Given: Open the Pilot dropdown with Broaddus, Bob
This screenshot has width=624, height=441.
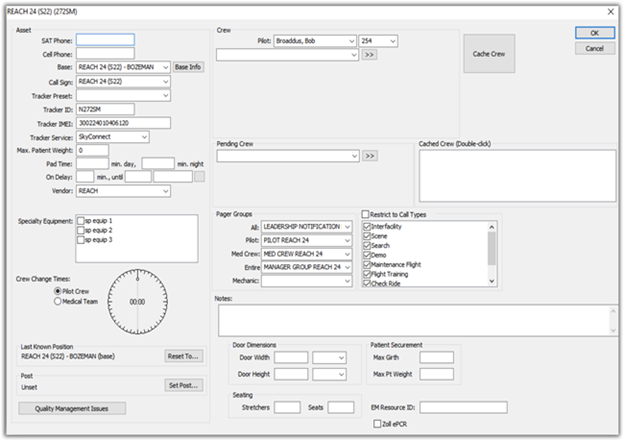Looking at the screenshot, I should tap(315, 41).
